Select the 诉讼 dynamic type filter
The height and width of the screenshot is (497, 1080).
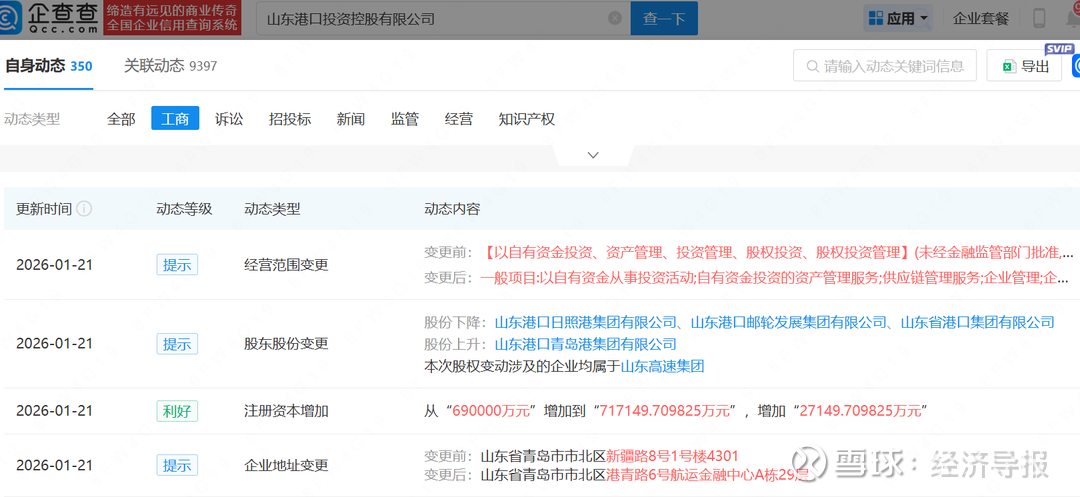coord(229,119)
